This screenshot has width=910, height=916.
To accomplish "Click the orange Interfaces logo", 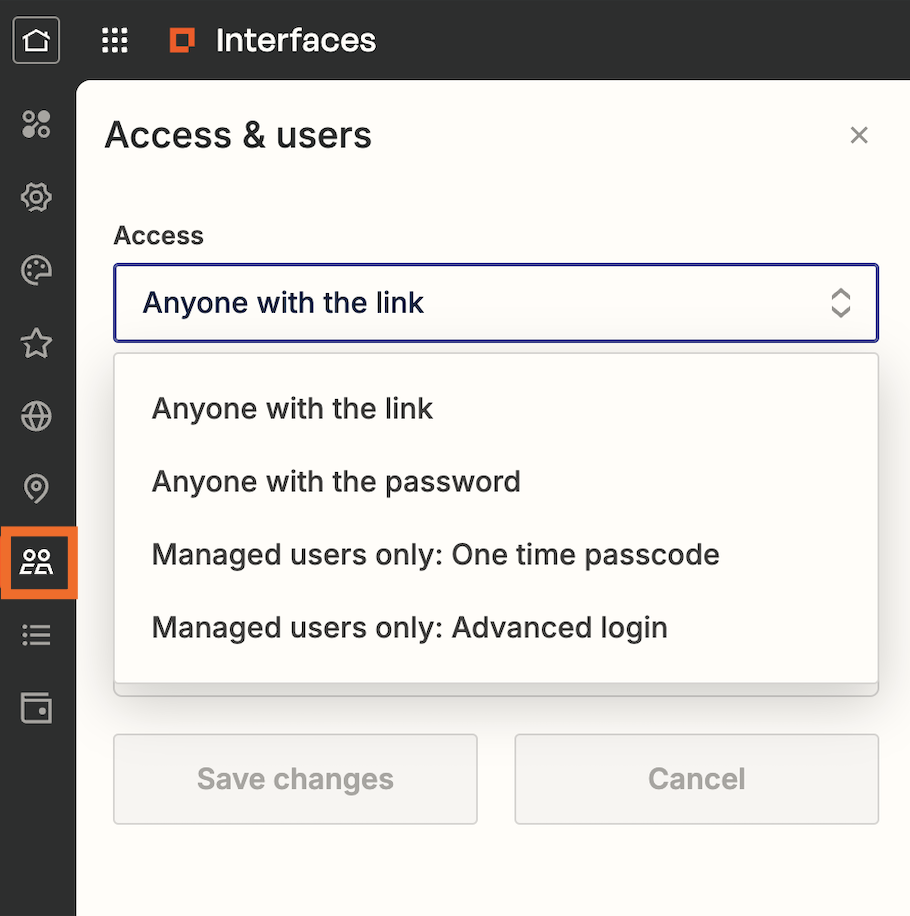I will (x=182, y=40).
